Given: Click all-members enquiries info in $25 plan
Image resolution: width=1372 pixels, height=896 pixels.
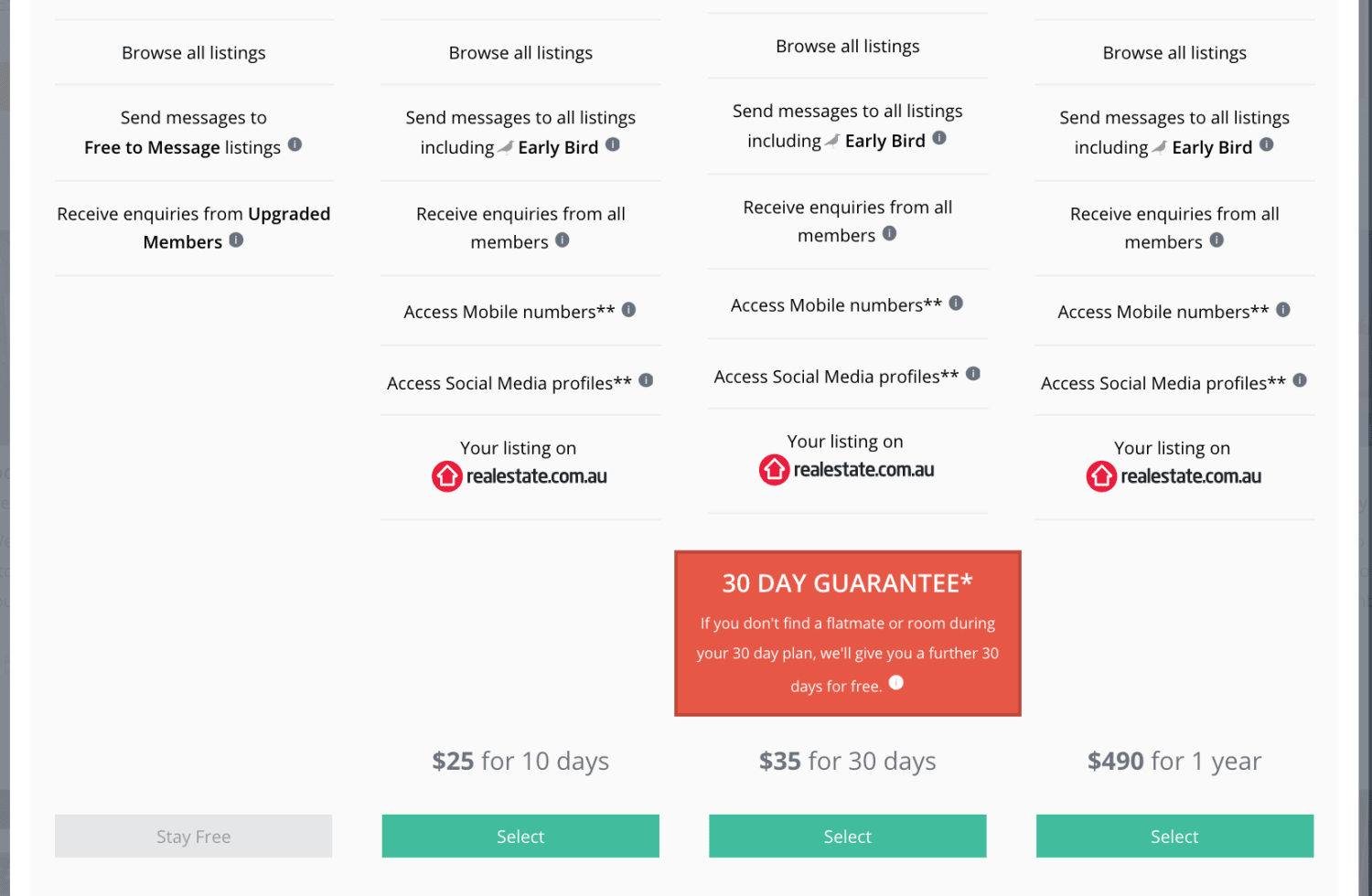Looking at the screenshot, I should (x=563, y=240).
